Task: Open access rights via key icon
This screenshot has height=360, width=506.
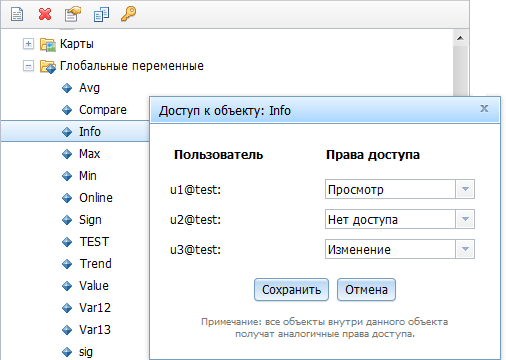Action: (128, 14)
